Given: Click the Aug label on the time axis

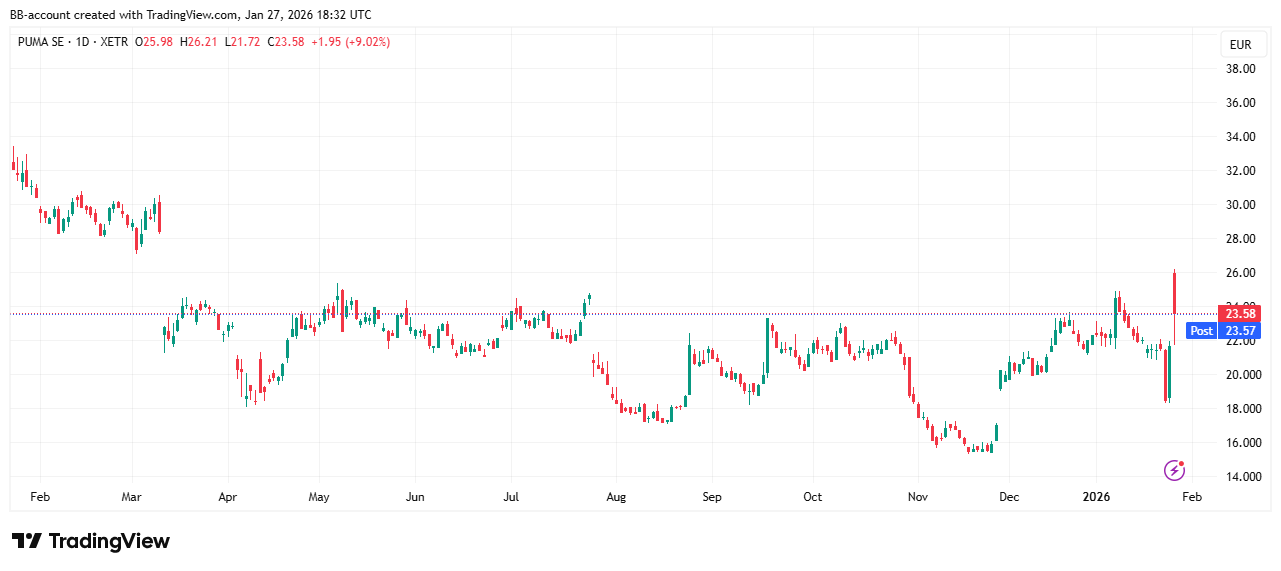Looking at the screenshot, I should pos(616,496).
